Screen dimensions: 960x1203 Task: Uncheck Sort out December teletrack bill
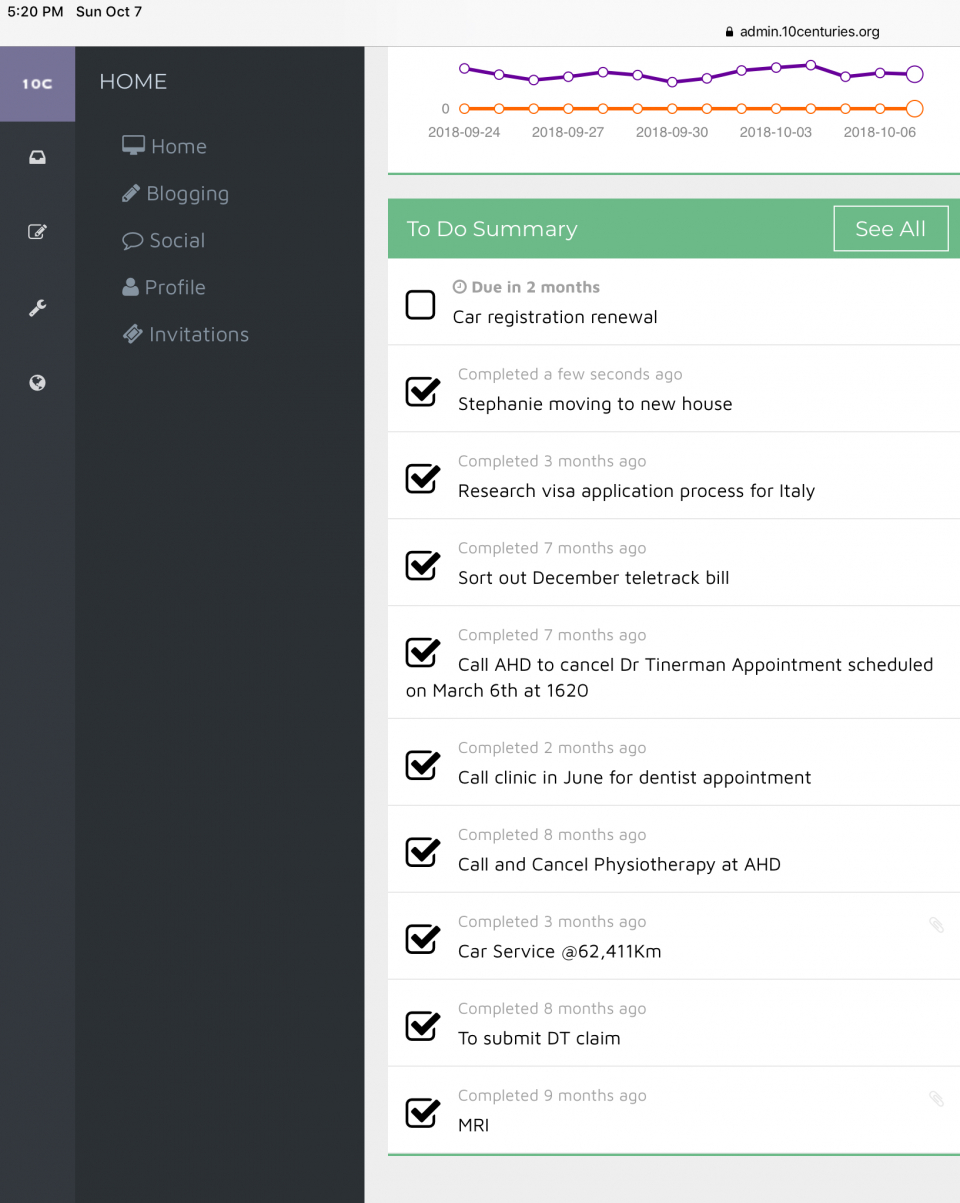pyautogui.click(x=423, y=566)
